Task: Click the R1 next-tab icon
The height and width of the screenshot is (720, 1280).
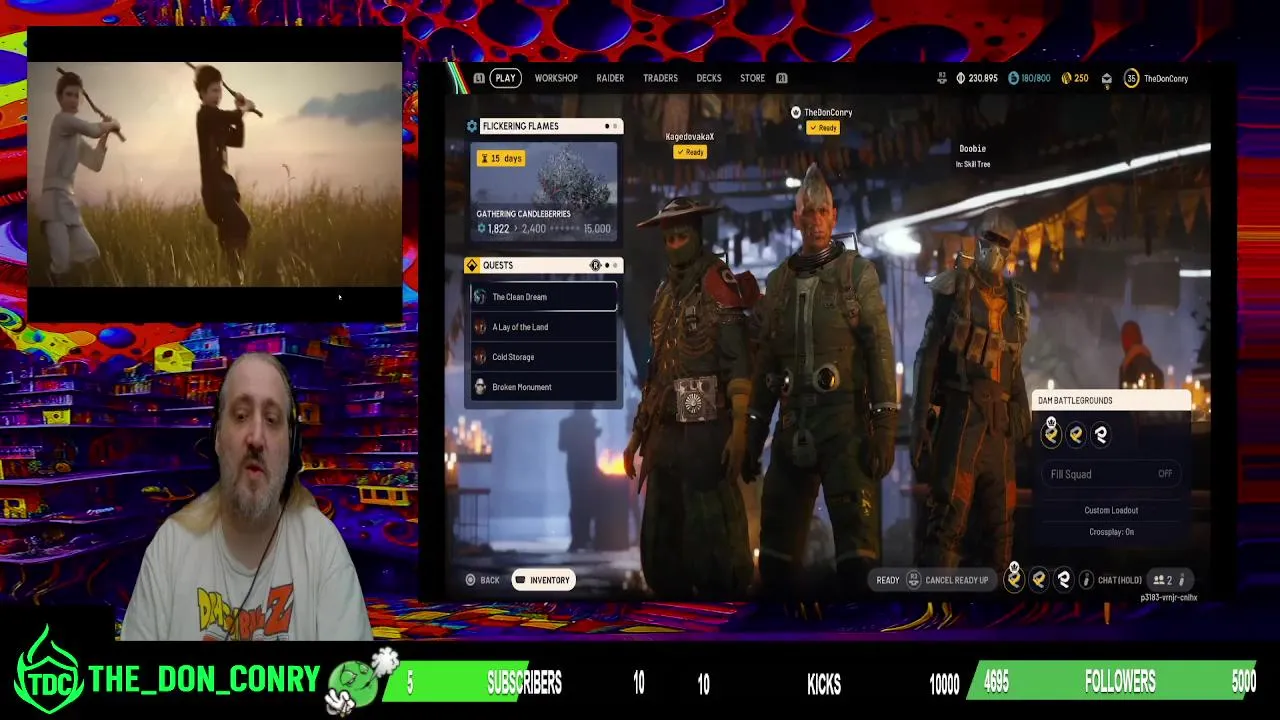Action: click(x=782, y=78)
